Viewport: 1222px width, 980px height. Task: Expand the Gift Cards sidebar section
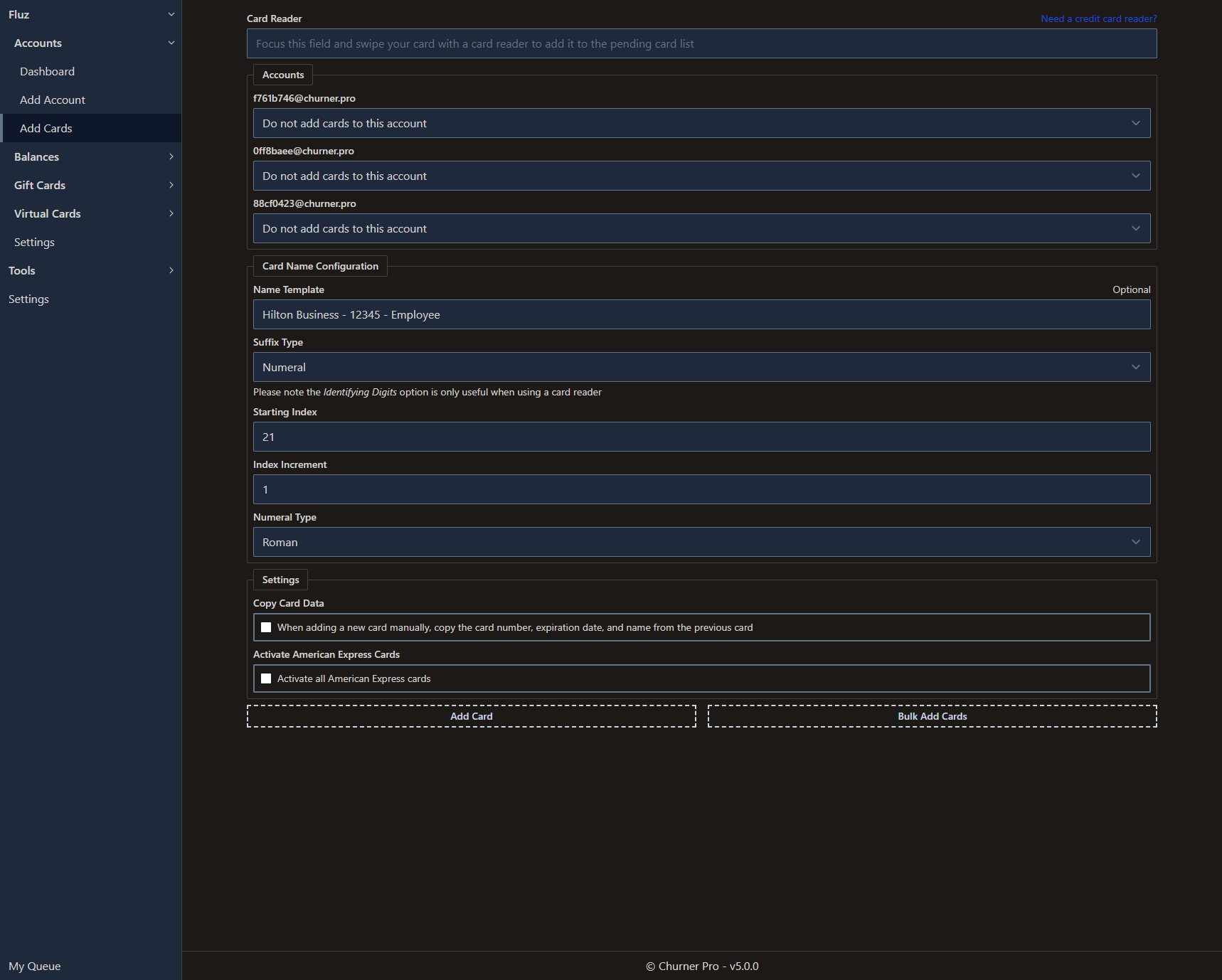pos(171,185)
